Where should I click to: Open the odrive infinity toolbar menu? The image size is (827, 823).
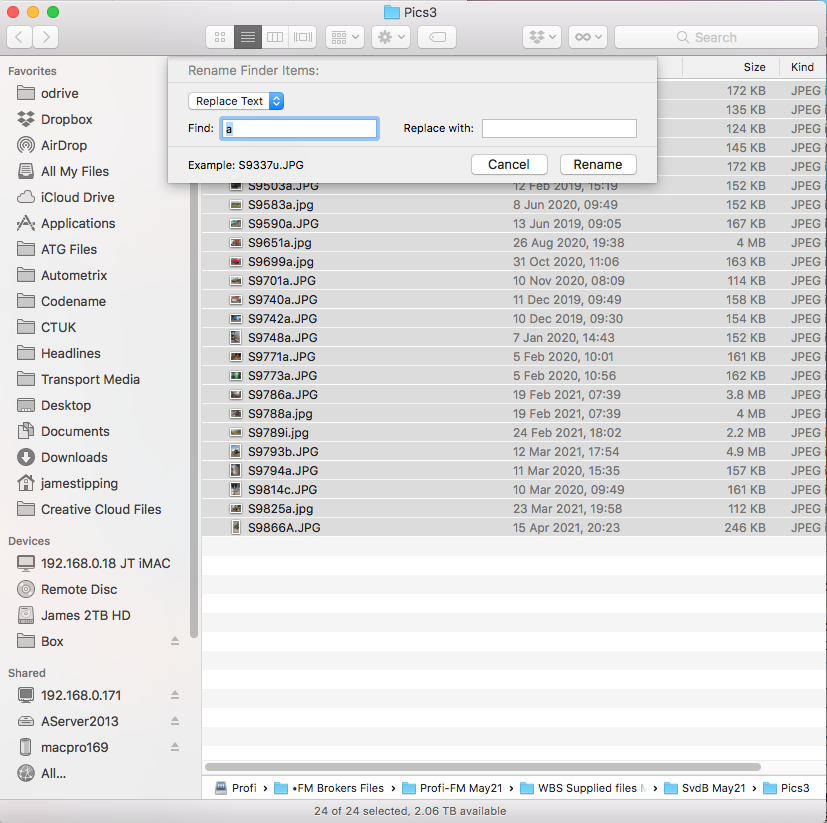[x=588, y=37]
